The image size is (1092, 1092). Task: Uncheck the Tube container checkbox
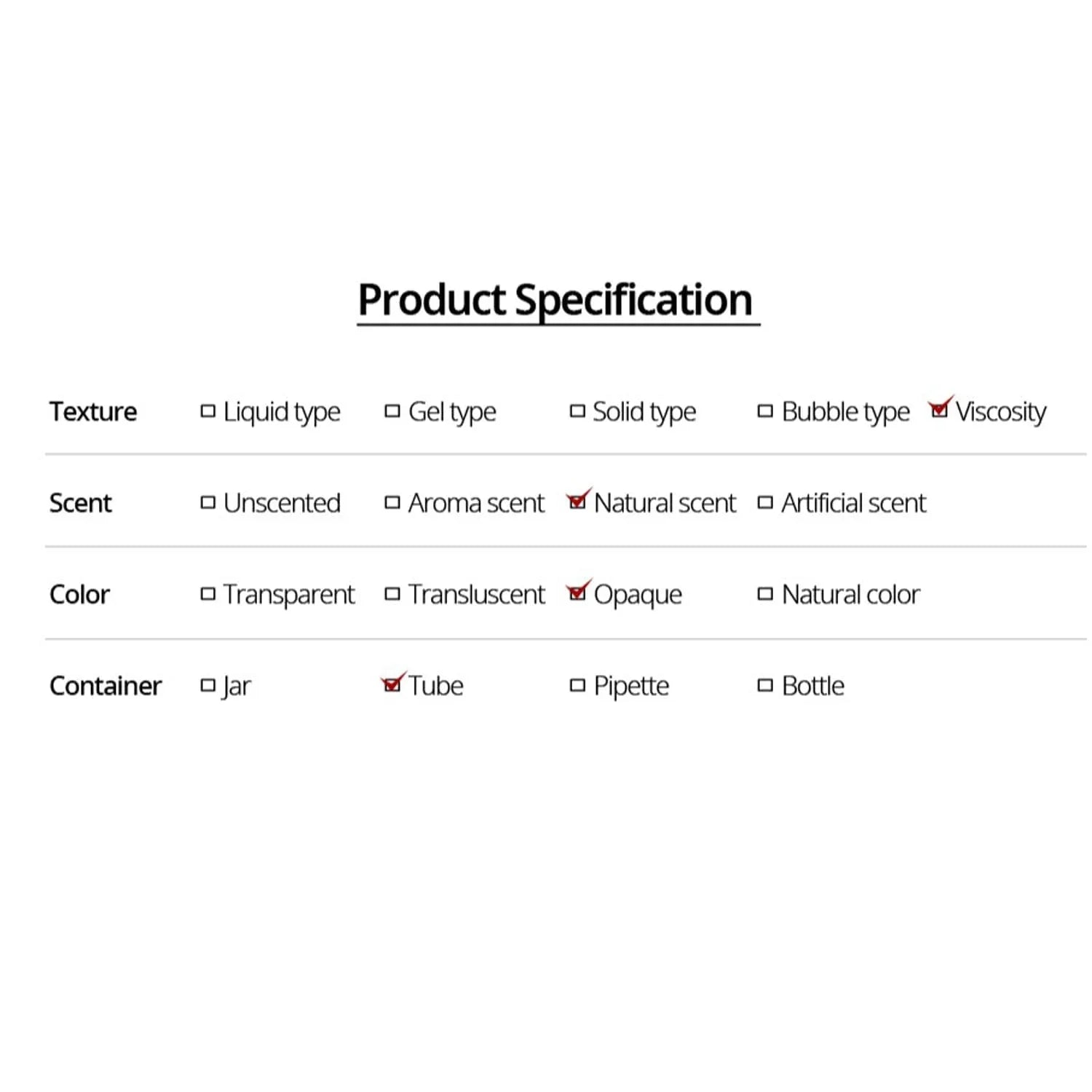click(x=392, y=685)
